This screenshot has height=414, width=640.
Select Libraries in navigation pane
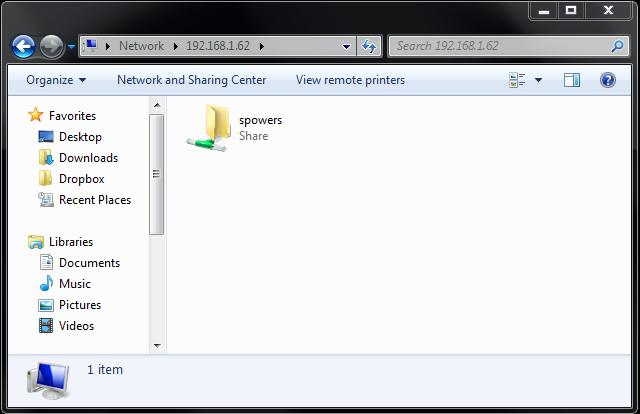[71, 242]
